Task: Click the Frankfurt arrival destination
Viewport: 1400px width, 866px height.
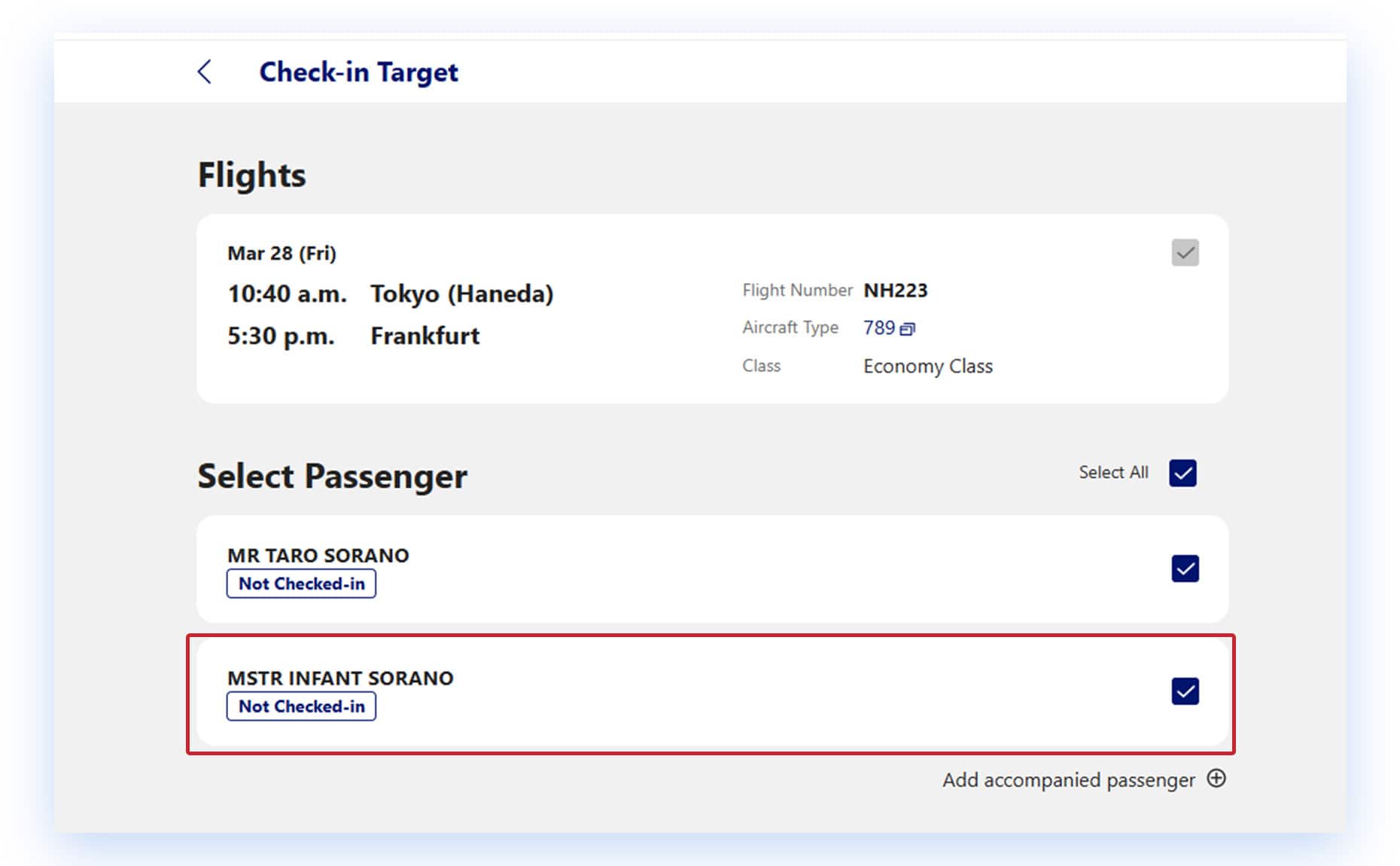Action: [425, 336]
